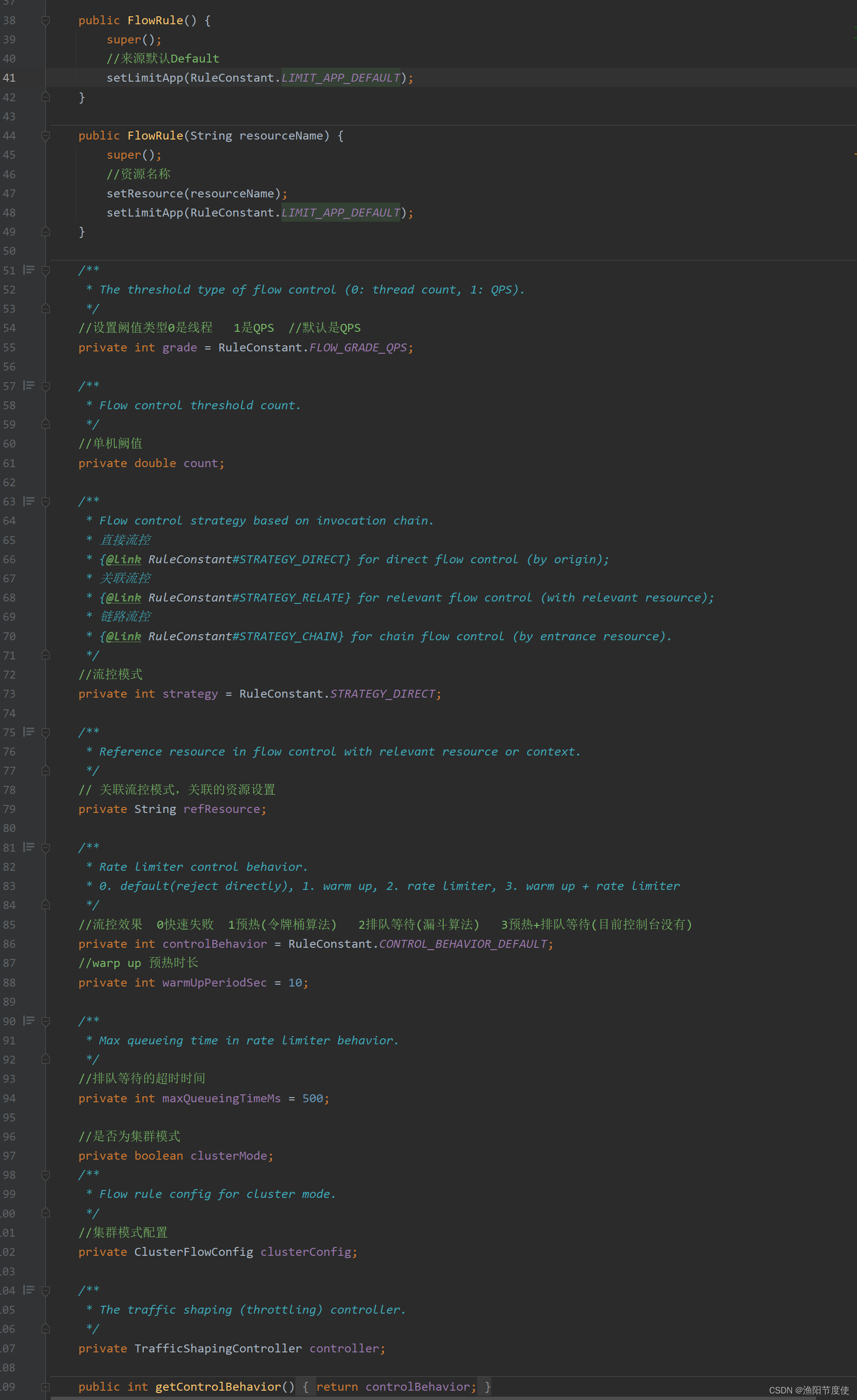Click the comment //单机阈值
The image size is (857, 1400).
(111, 443)
